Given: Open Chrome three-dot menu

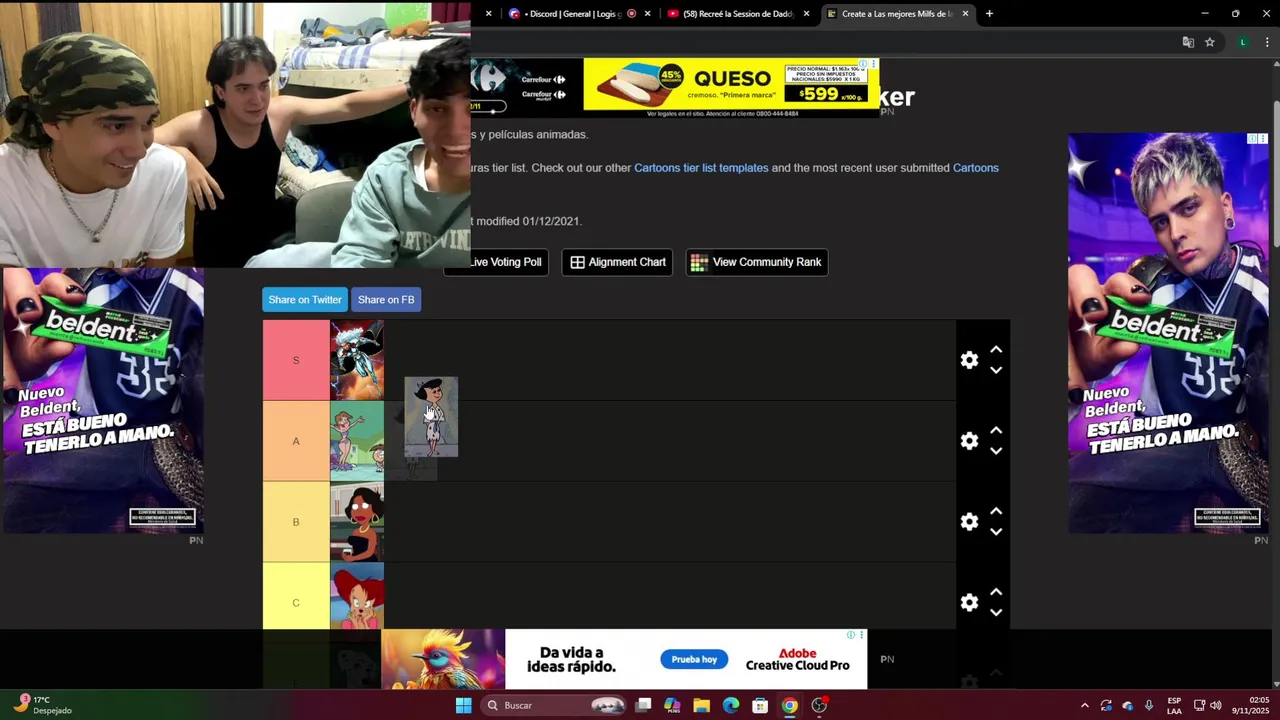Looking at the screenshot, I should pyautogui.click(x=1267, y=42).
